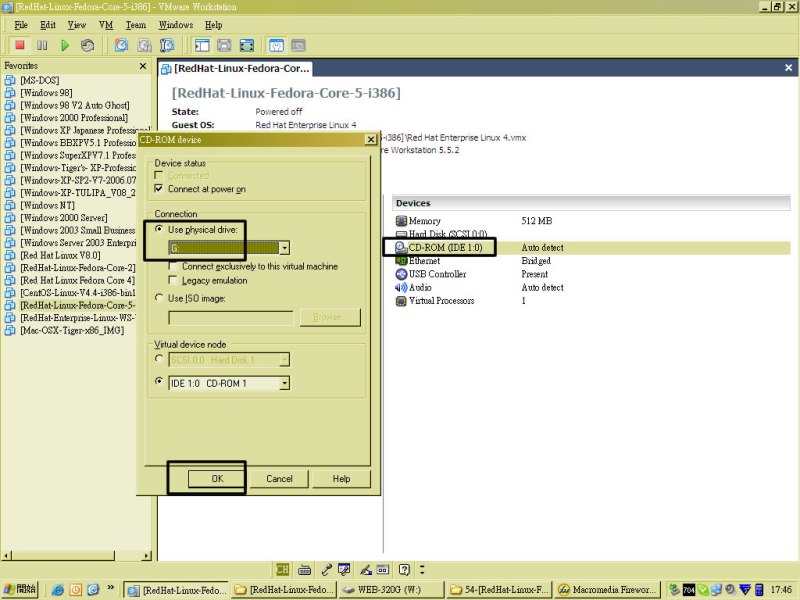Screen dimensions: 800x600
Task: Open the Windows menu
Action: pos(176,25)
